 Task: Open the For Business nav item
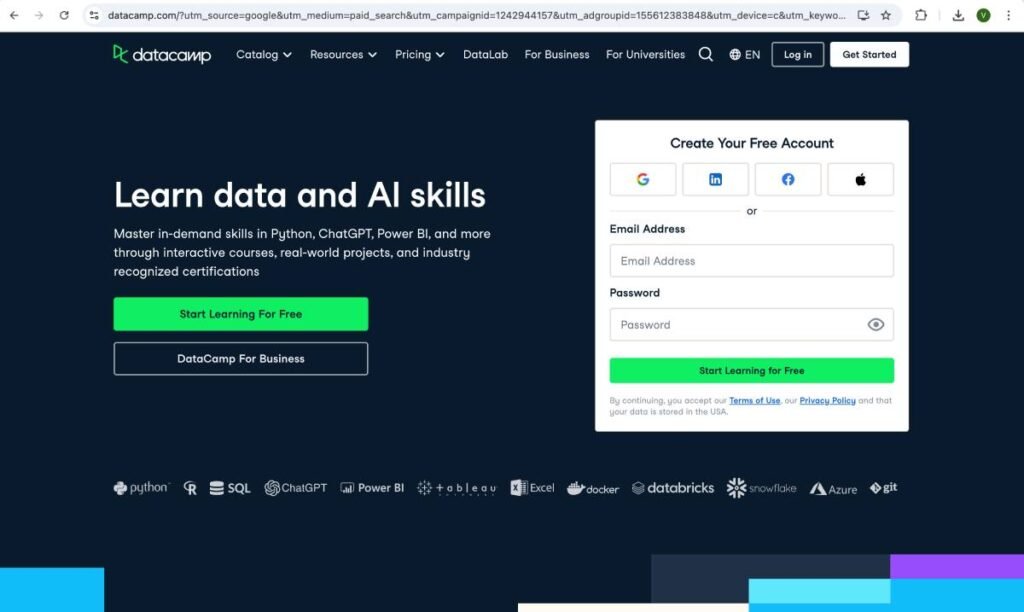coord(557,54)
